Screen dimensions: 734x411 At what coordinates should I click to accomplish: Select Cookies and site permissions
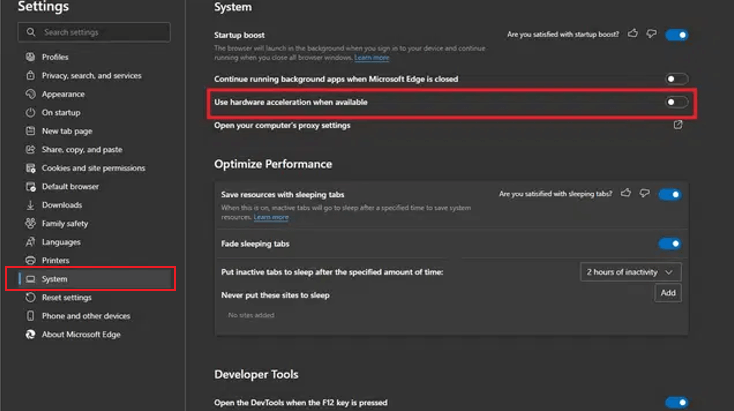coord(93,168)
